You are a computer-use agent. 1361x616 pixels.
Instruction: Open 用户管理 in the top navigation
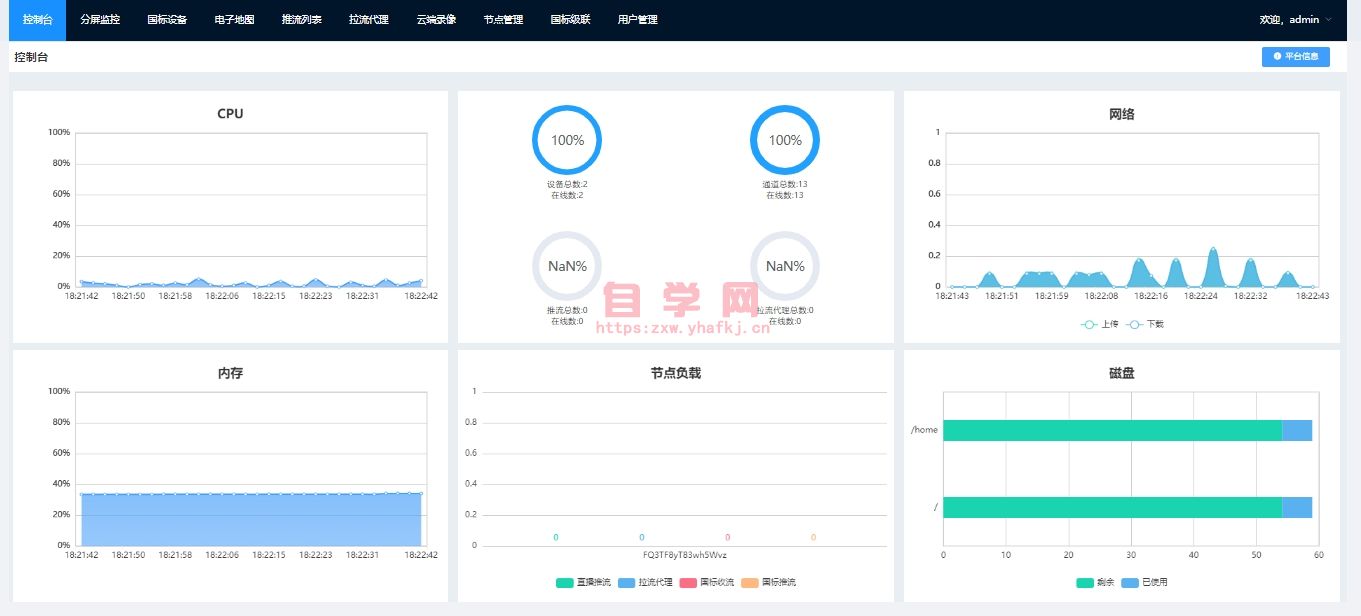click(x=637, y=20)
